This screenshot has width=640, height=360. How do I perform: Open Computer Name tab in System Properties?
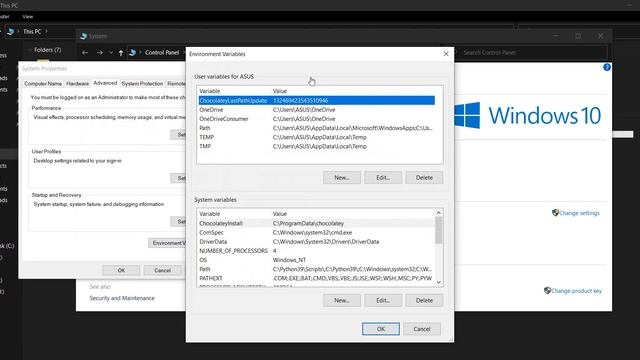[x=43, y=84]
